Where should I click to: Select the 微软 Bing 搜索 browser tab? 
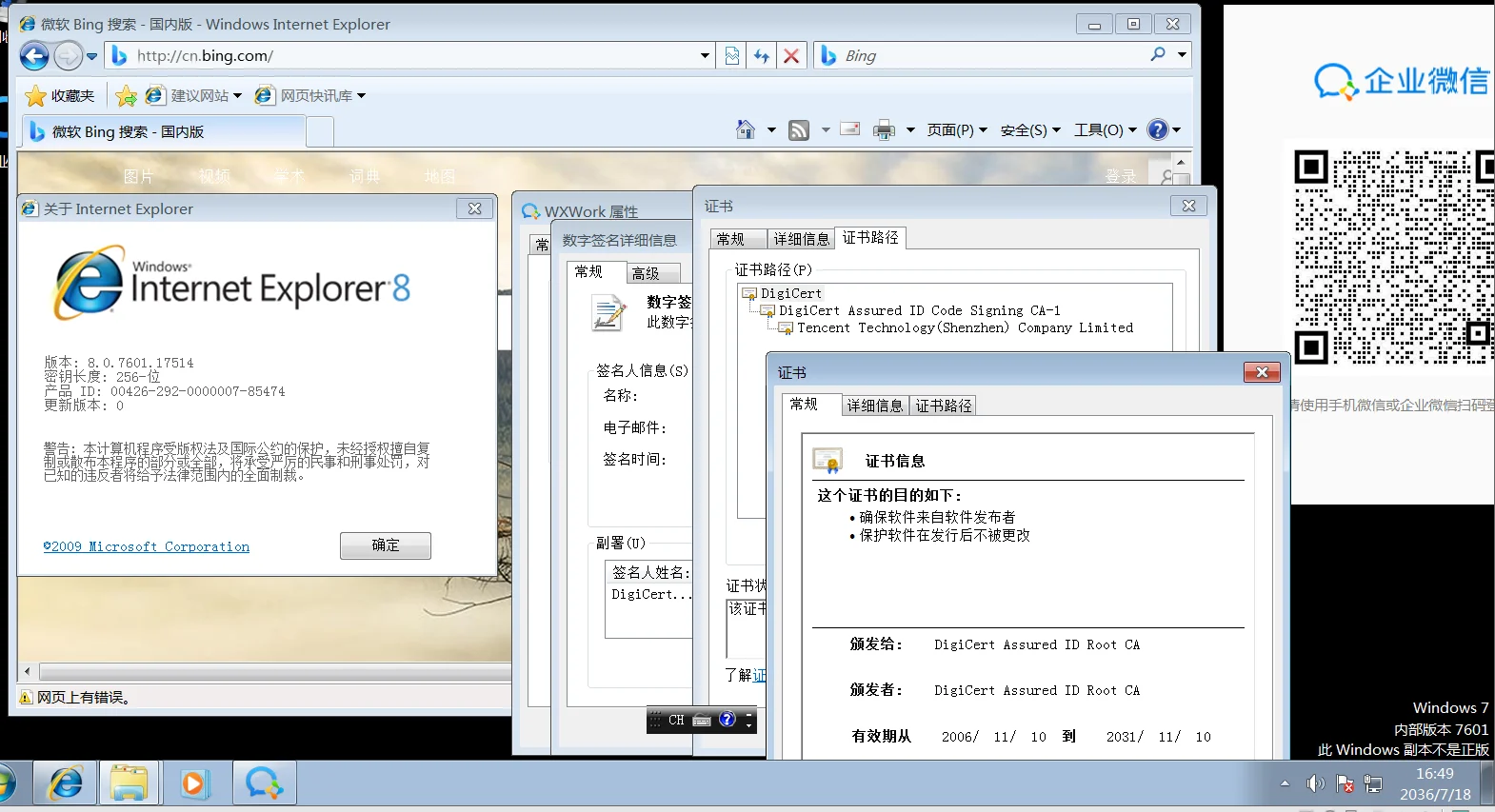(164, 131)
